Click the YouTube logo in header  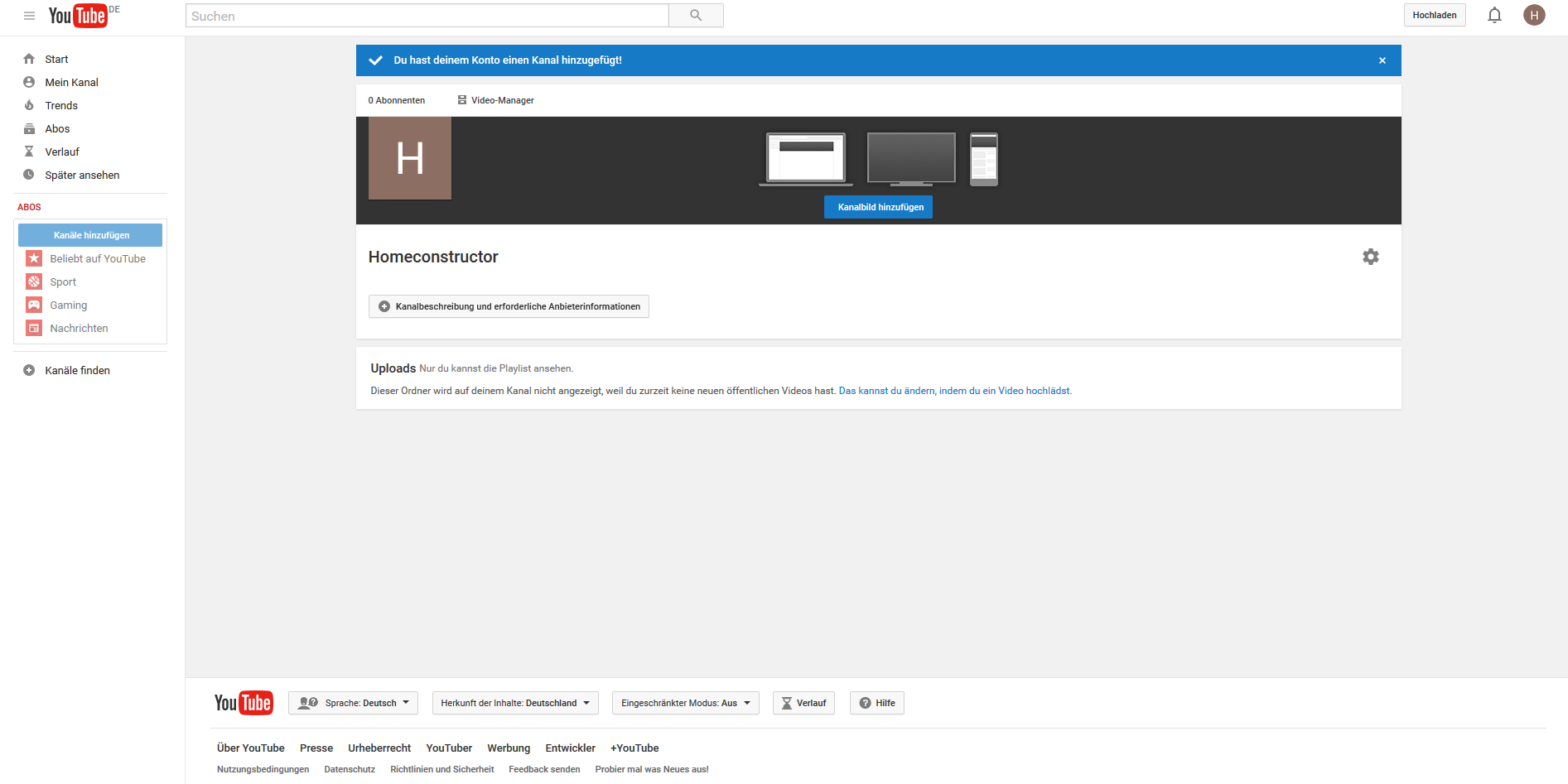coord(78,16)
